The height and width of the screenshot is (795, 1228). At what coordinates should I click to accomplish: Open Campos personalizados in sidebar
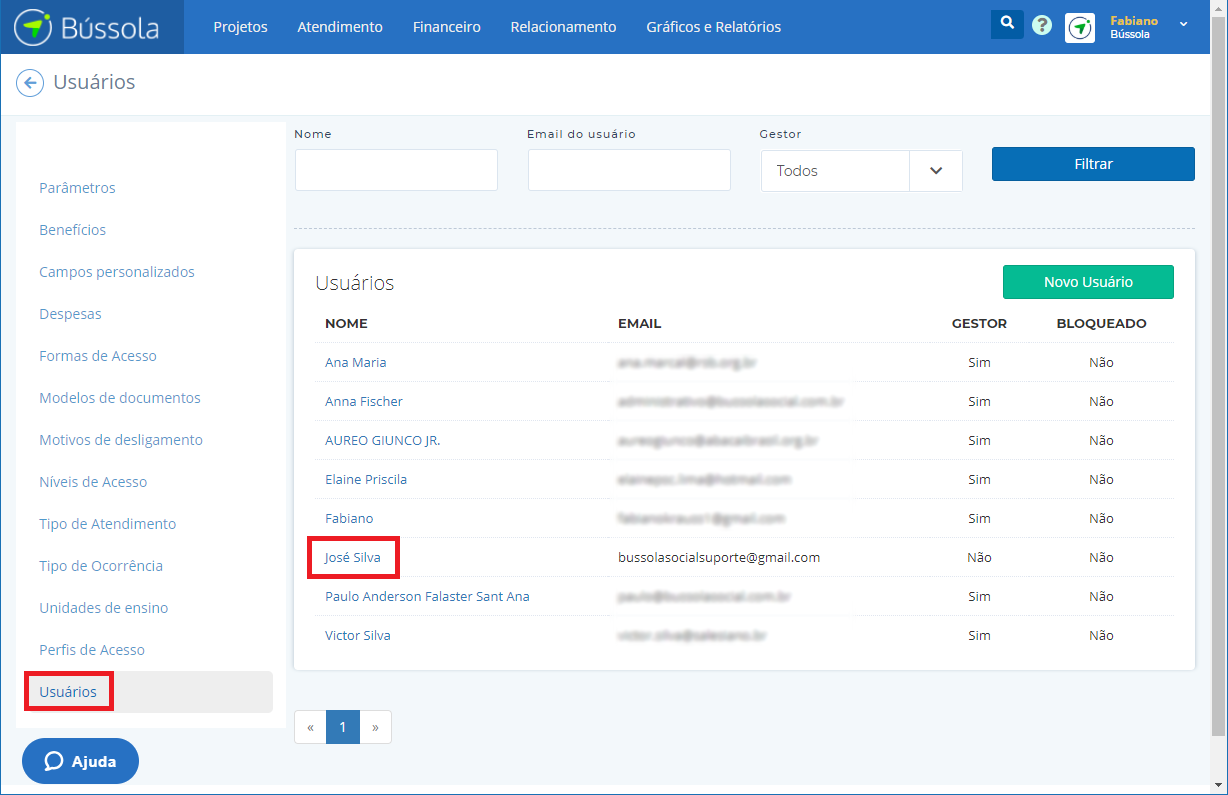click(117, 272)
